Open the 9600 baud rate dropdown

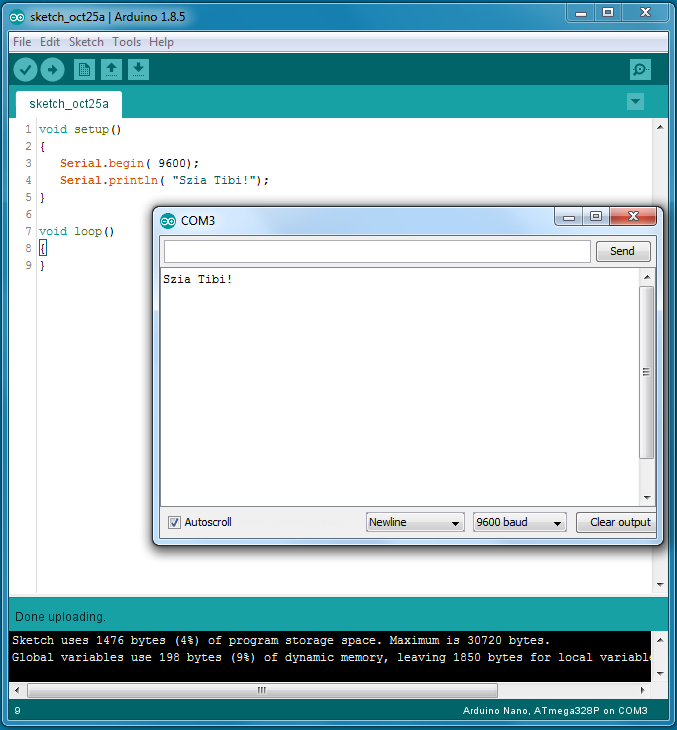point(520,522)
